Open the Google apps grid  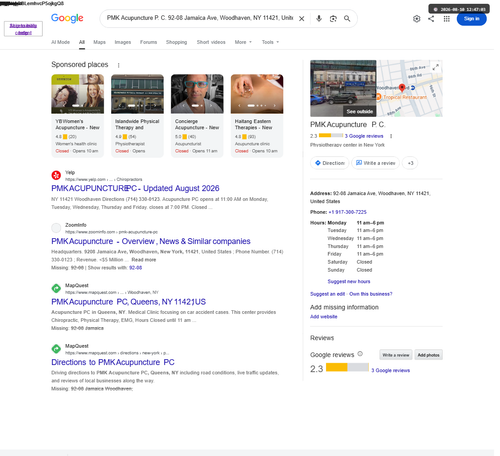(x=447, y=19)
